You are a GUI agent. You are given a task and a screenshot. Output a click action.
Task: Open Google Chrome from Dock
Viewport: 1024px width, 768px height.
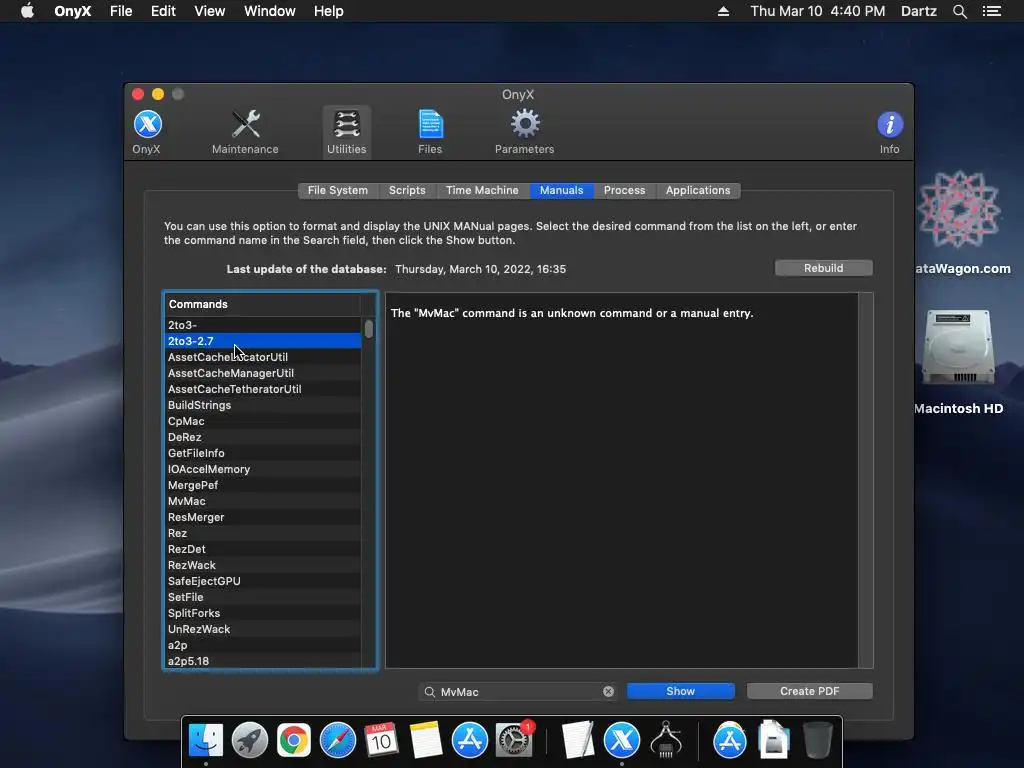tap(294, 741)
